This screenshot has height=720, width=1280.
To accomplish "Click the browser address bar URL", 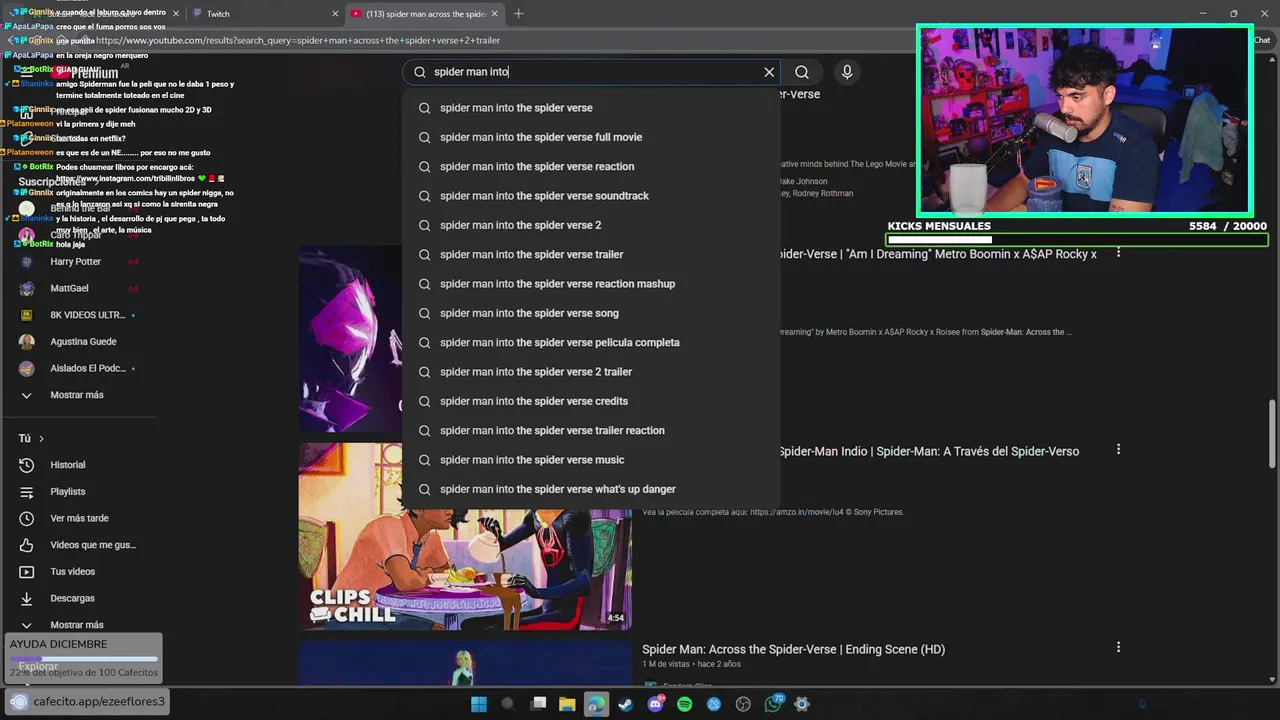I will tap(298, 41).
